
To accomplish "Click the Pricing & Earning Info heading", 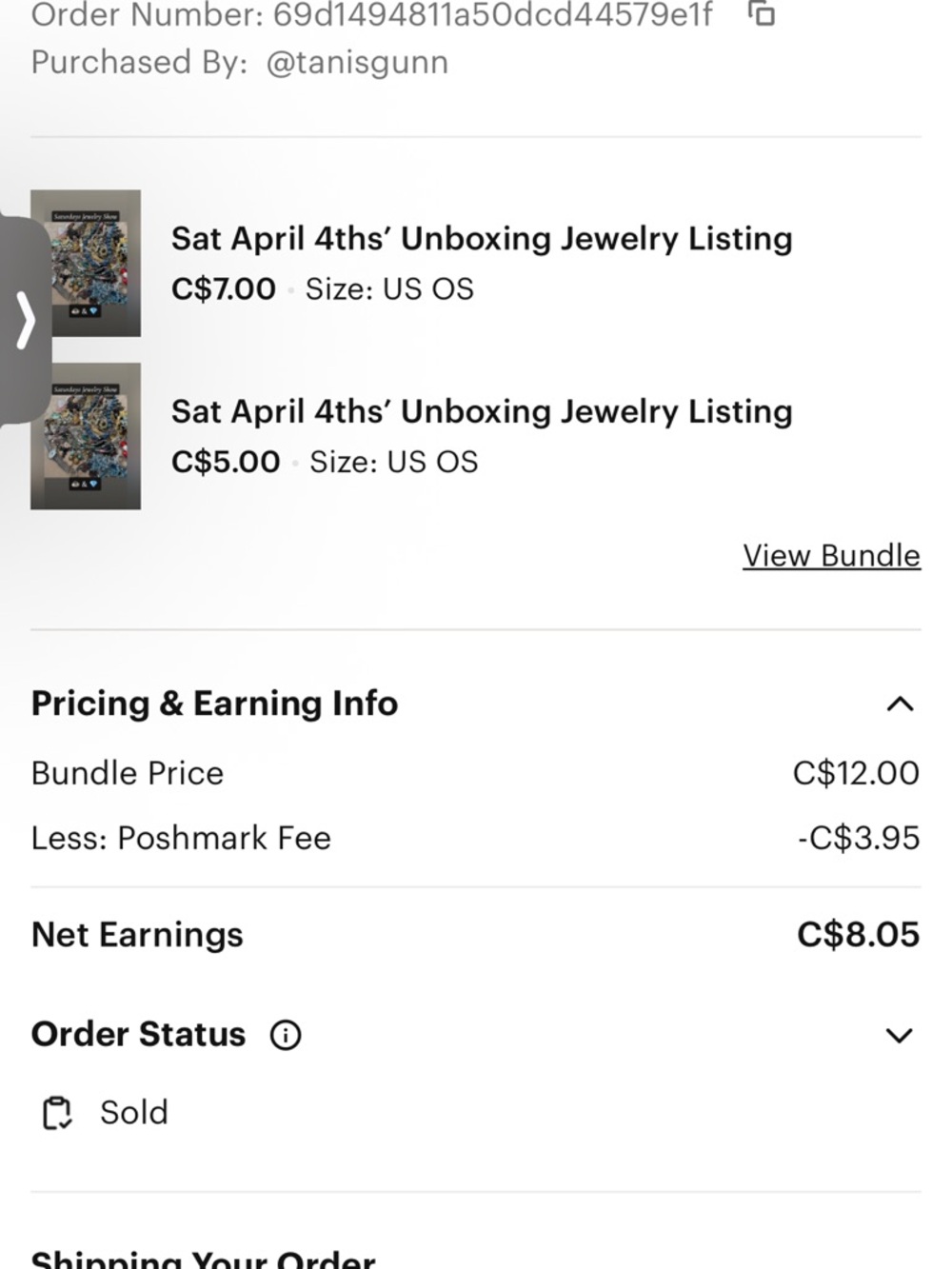I will (x=214, y=704).
